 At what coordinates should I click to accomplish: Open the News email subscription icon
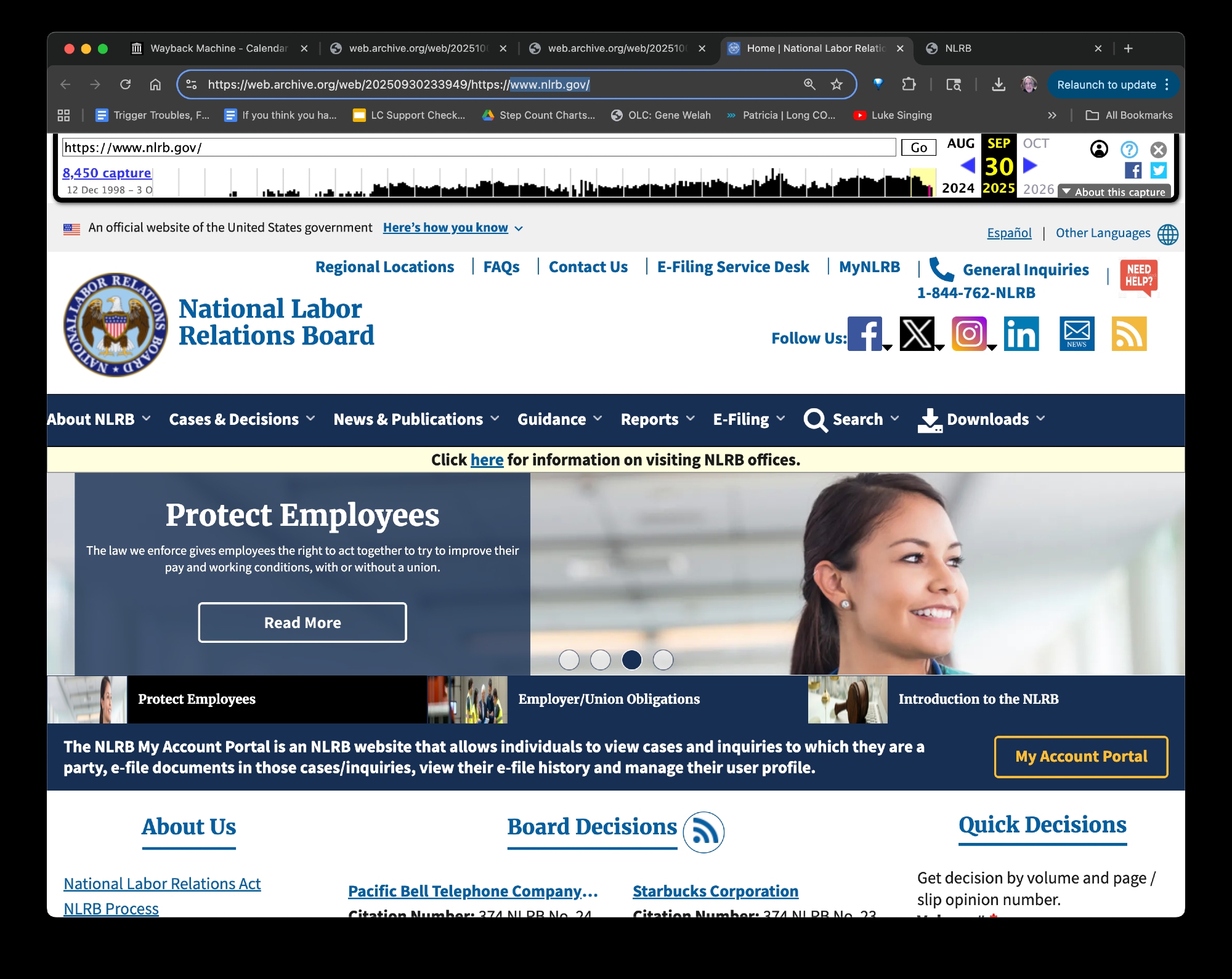click(x=1076, y=334)
